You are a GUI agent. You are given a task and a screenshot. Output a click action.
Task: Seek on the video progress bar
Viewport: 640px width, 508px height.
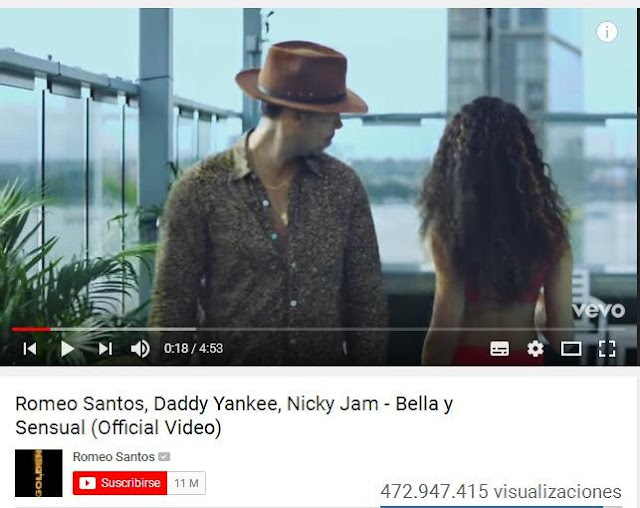point(318,329)
